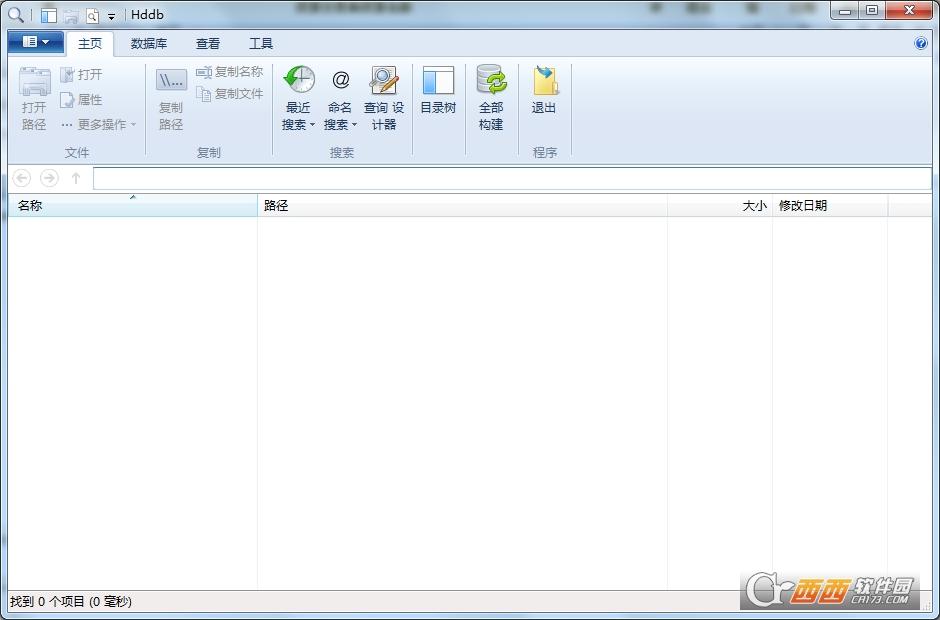
Task: Click the document search quick access icon
Action: coord(92,15)
